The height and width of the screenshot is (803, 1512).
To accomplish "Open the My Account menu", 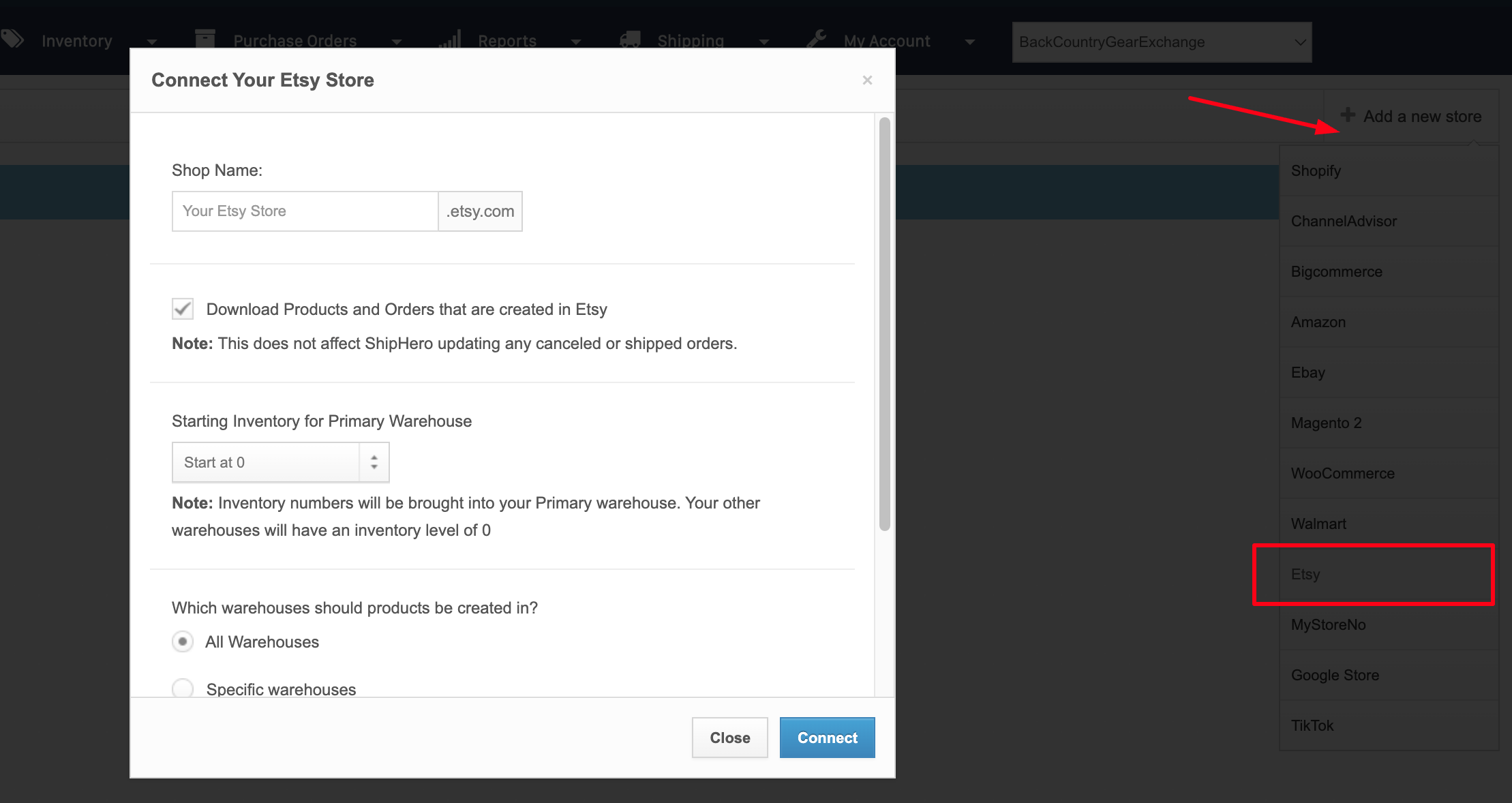I will 887,41.
